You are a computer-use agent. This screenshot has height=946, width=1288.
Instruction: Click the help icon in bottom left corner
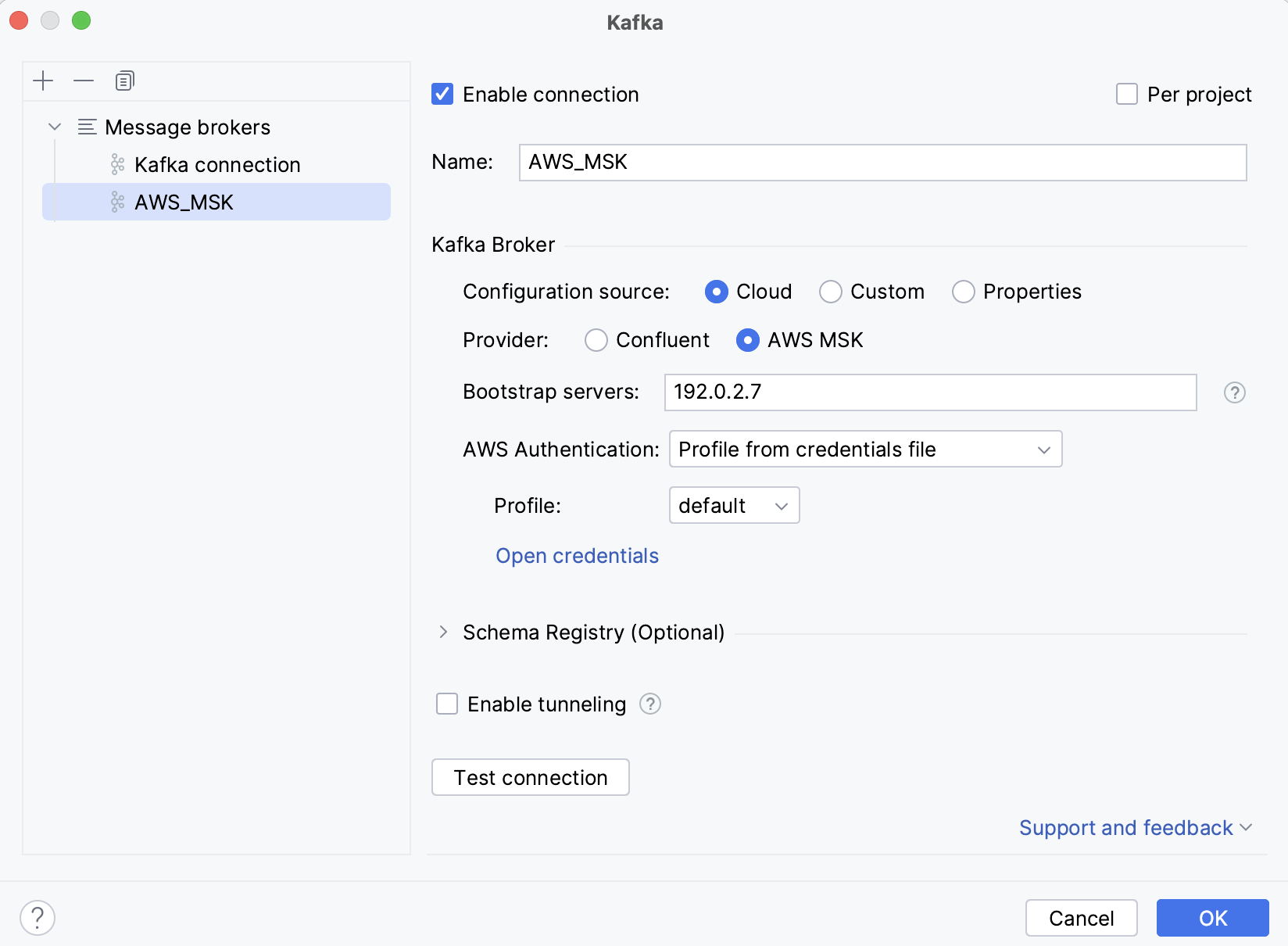click(x=37, y=917)
